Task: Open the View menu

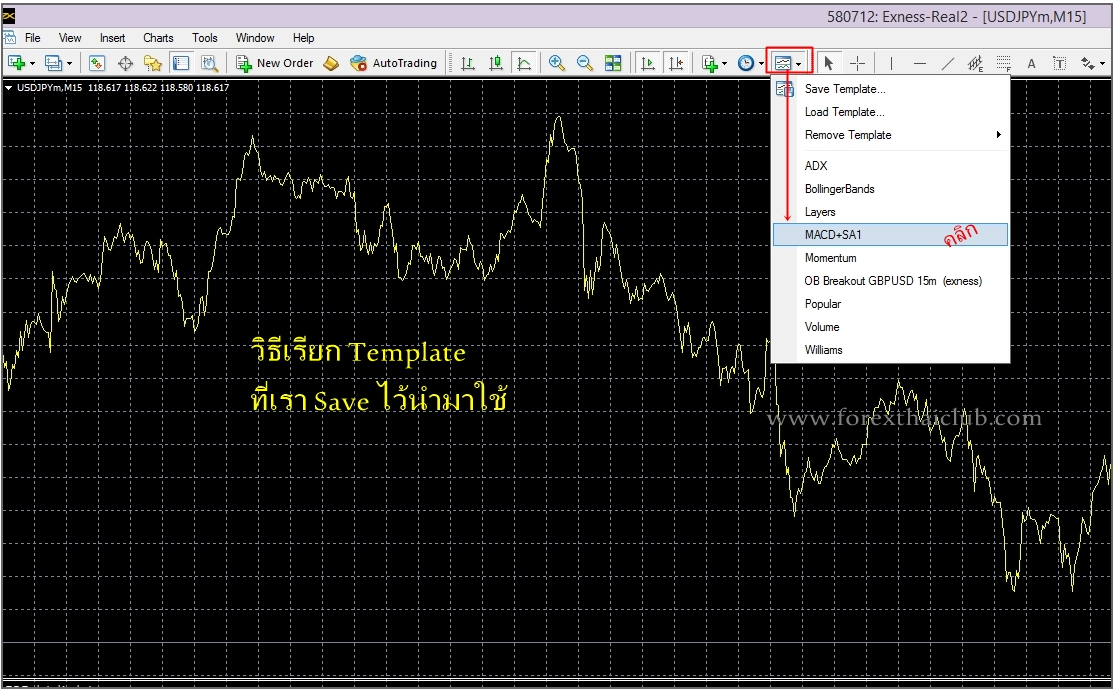Action: tap(70, 38)
